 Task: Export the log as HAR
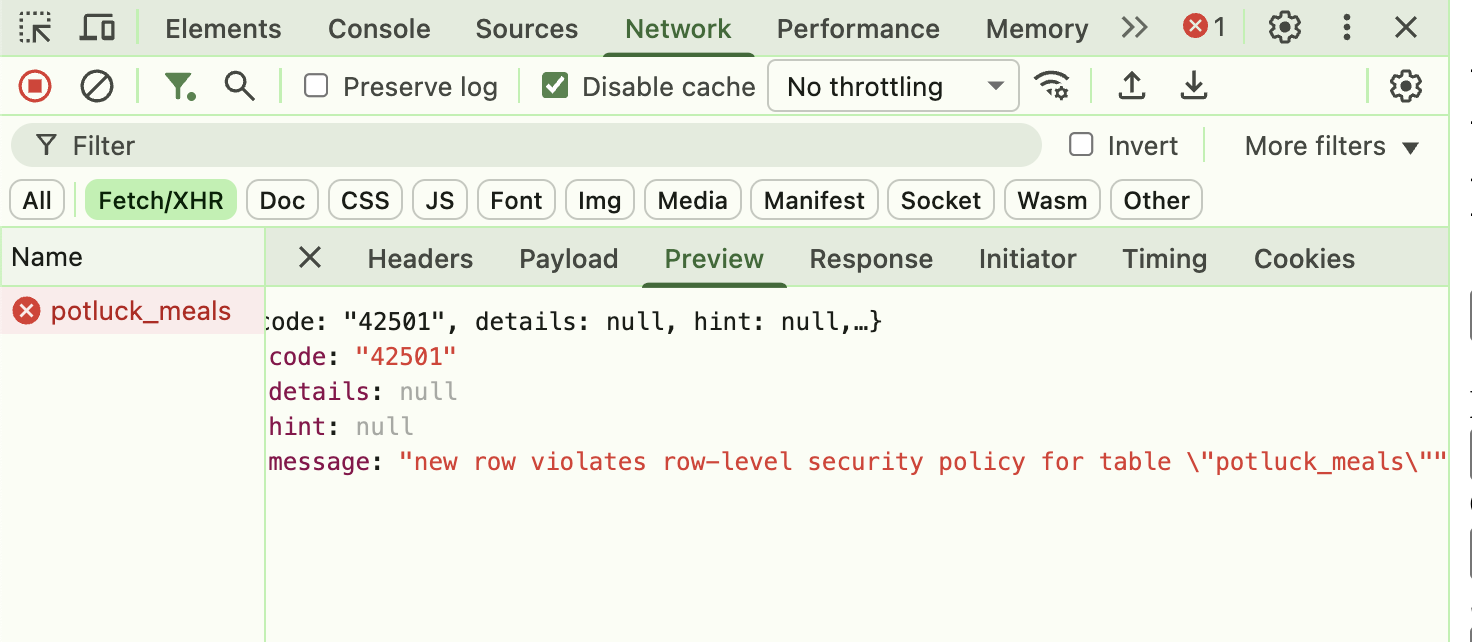[1193, 86]
